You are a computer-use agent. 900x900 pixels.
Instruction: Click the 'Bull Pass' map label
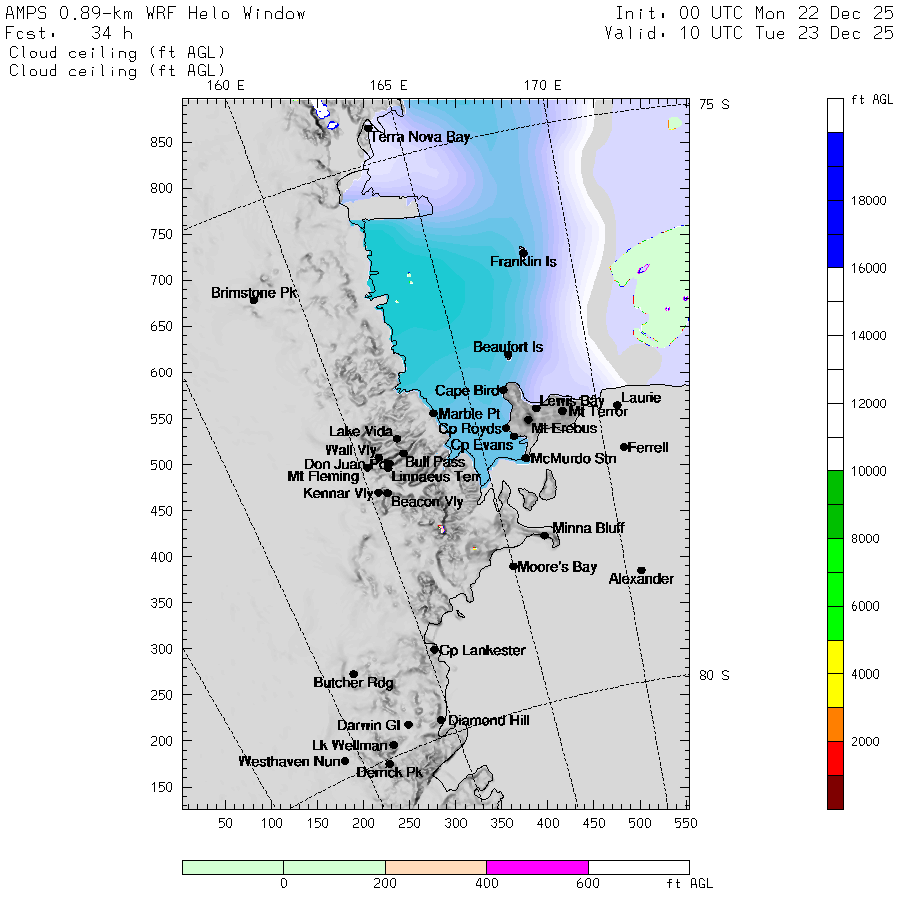[x=435, y=462]
